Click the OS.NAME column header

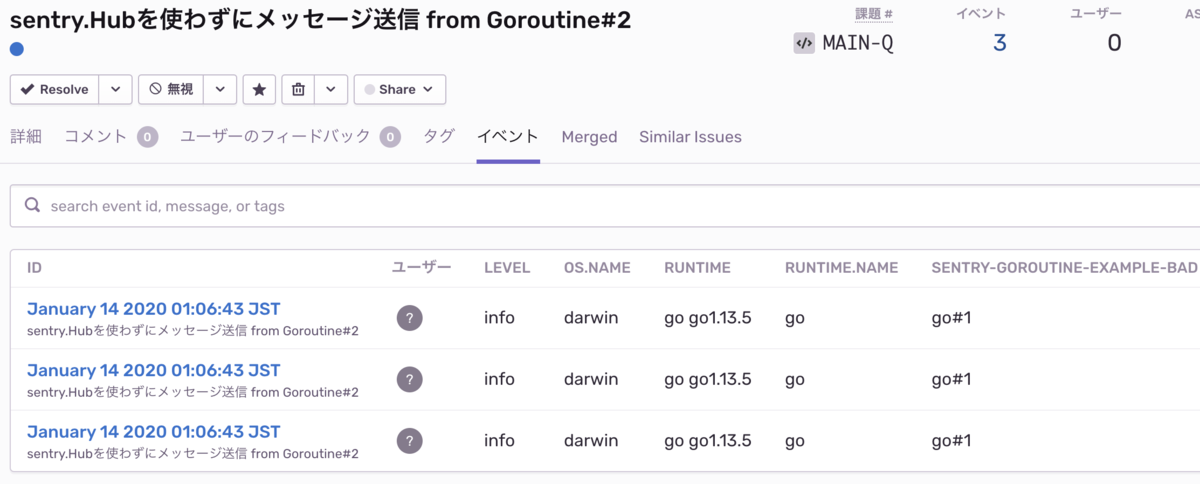pos(598,268)
